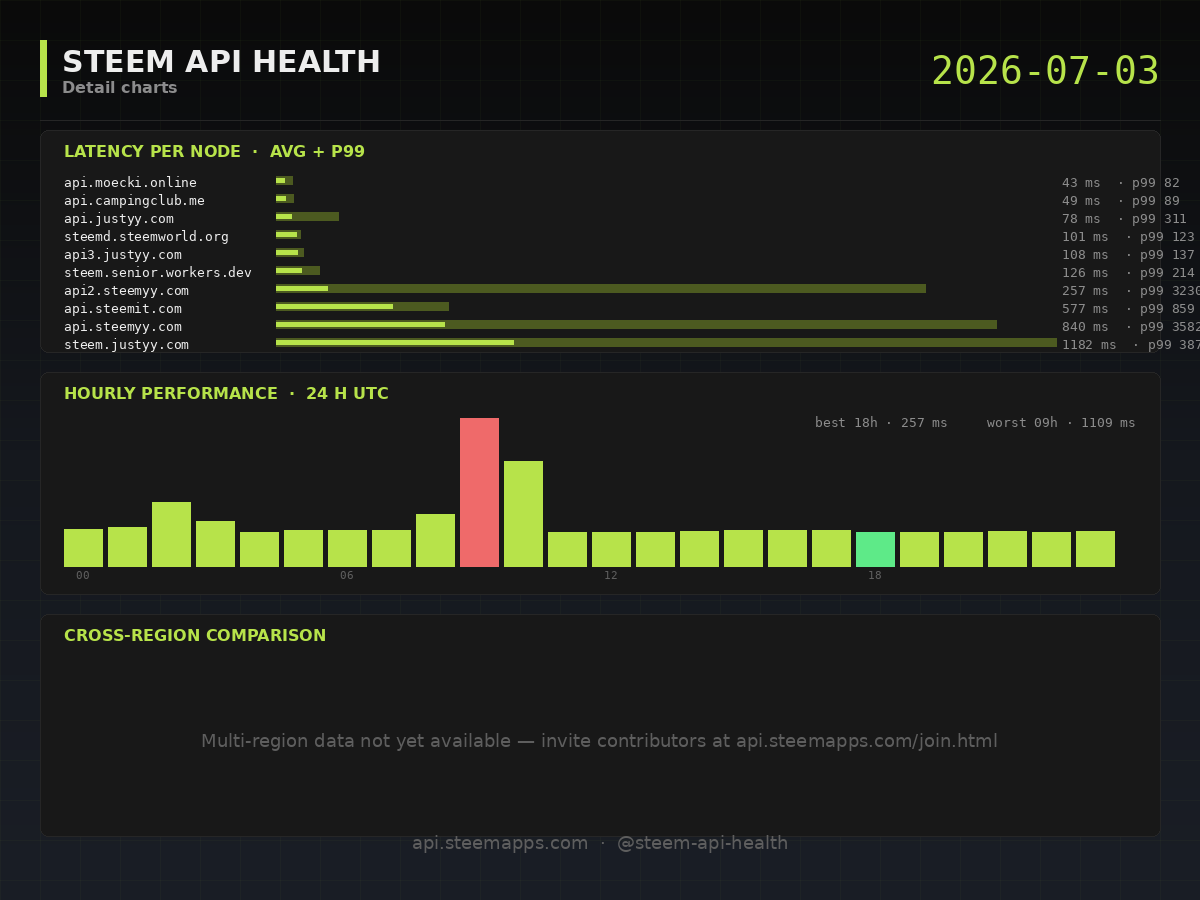Click the latency bar for api.justyy.com
Screen dimensions: 1200x900
pos(307,217)
